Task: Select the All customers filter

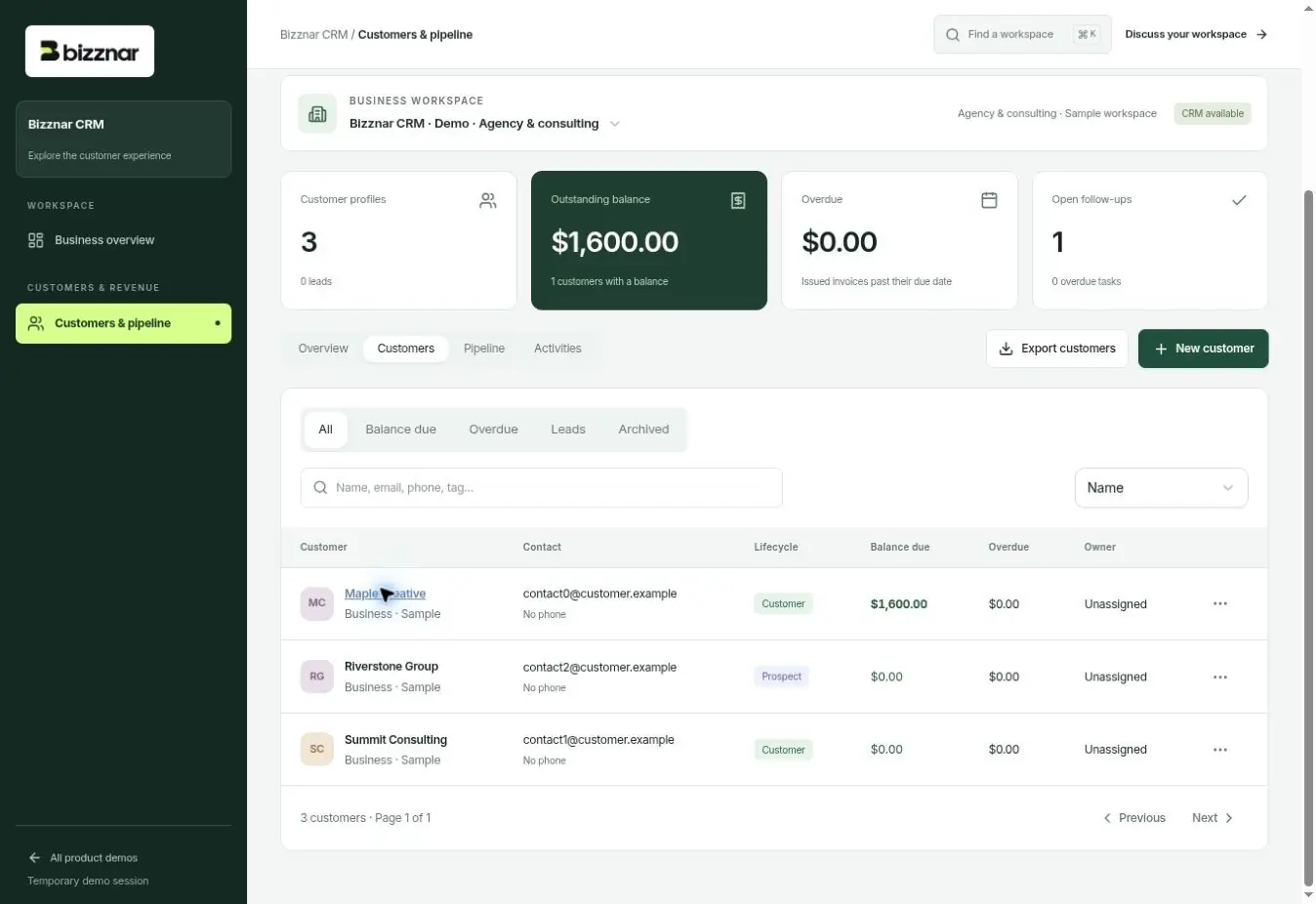Action: pos(326,430)
